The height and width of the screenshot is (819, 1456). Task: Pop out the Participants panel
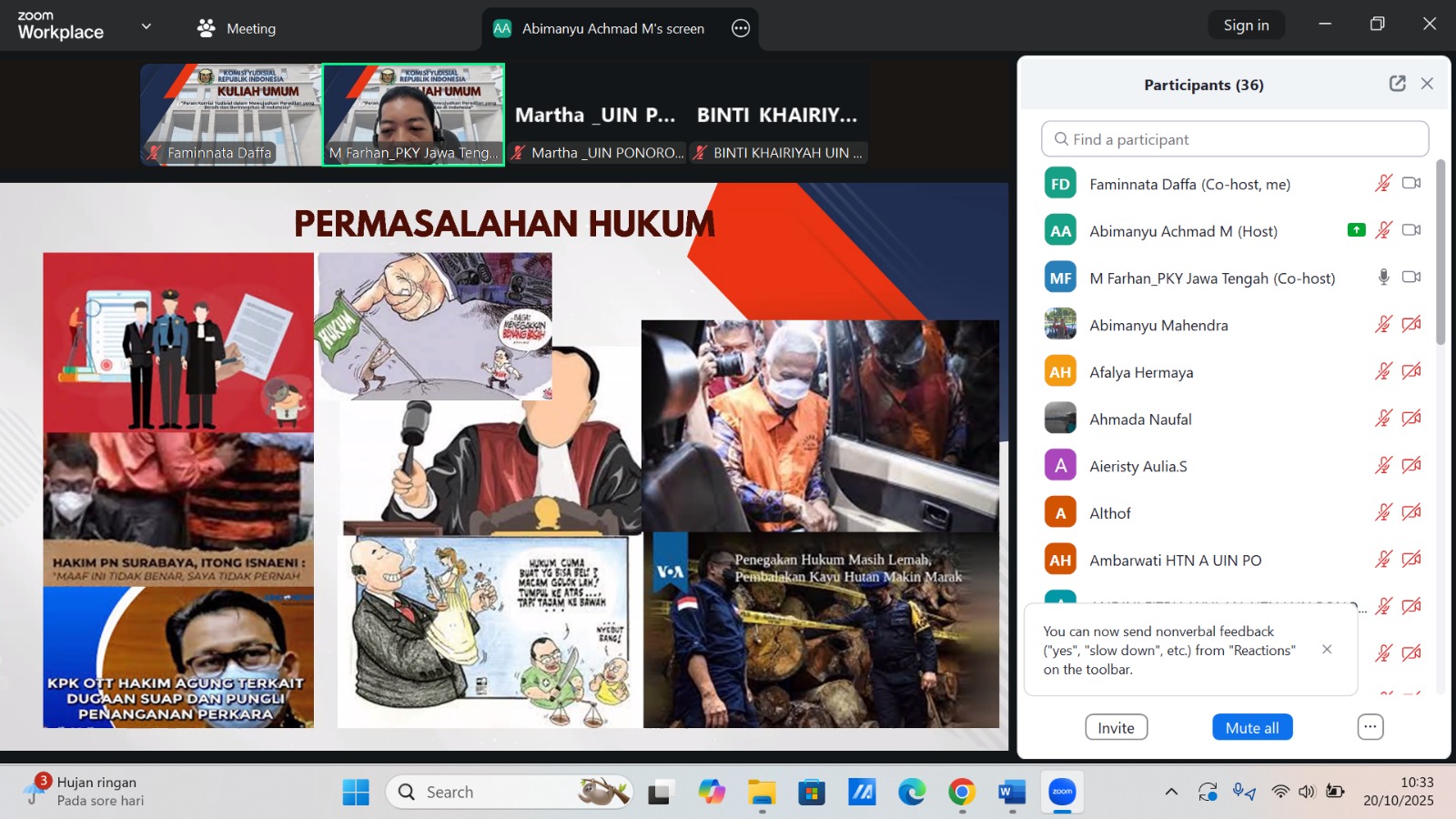click(x=1397, y=84)
